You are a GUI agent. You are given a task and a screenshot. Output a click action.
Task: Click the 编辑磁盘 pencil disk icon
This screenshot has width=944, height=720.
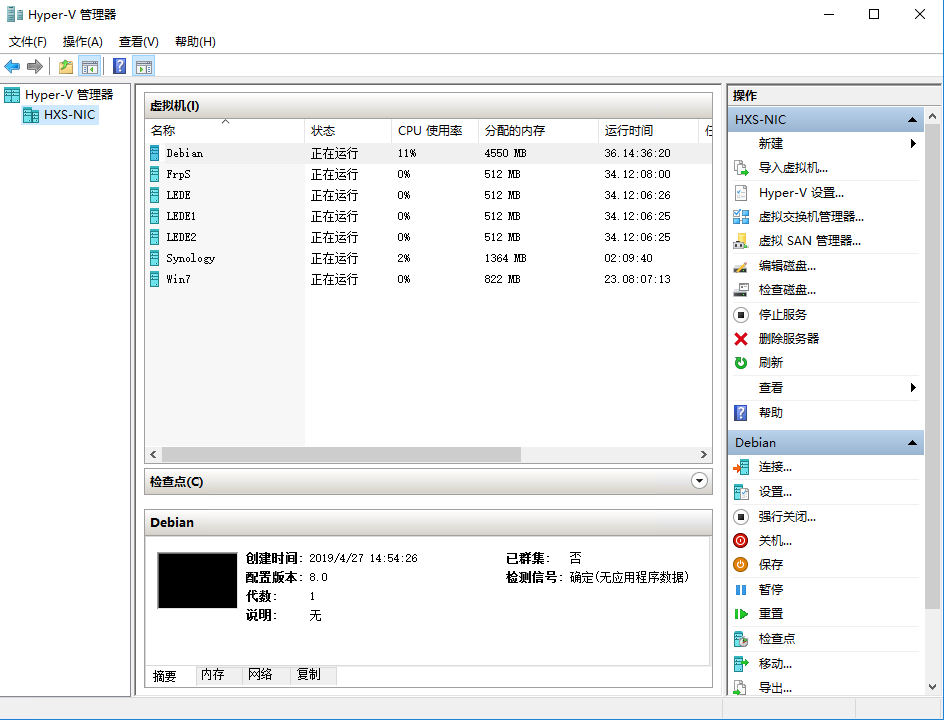click(x=741, y=266)
